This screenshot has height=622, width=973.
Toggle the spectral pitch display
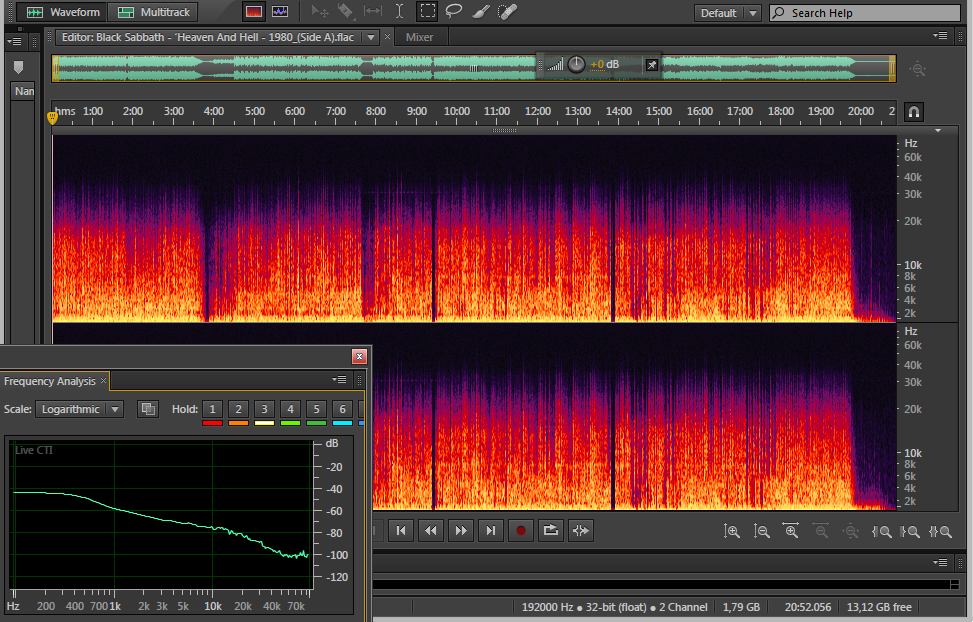280,12
